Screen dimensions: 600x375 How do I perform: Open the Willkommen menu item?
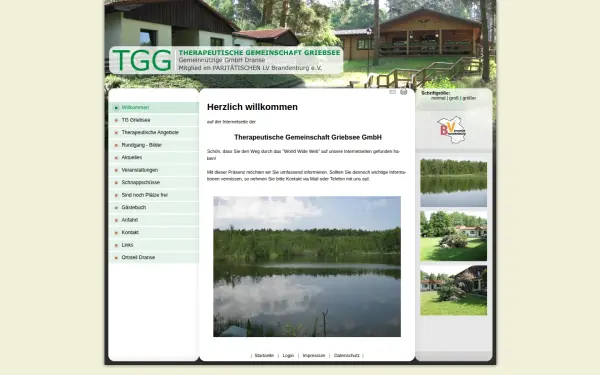pyautogui.click(x=153, y=108)
